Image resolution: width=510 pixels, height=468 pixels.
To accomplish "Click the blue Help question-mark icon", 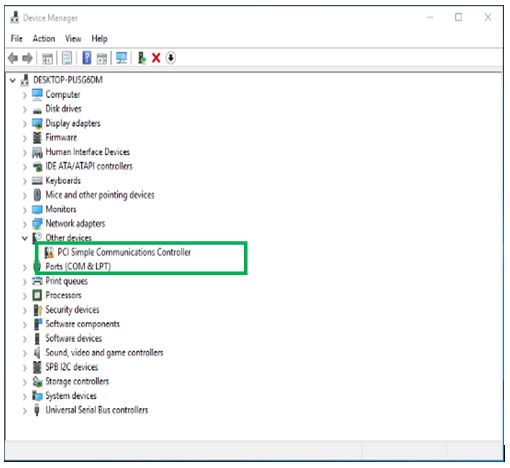I will pos(87,58).
